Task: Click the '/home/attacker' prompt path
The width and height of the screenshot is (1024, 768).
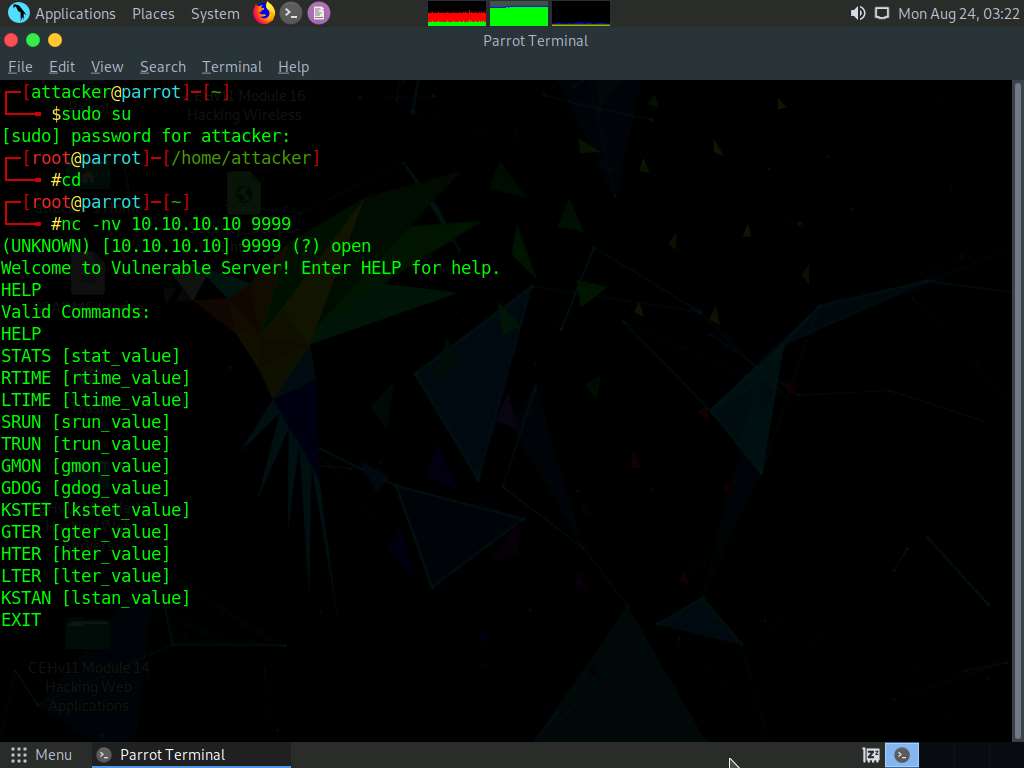Action: (242, 158)
